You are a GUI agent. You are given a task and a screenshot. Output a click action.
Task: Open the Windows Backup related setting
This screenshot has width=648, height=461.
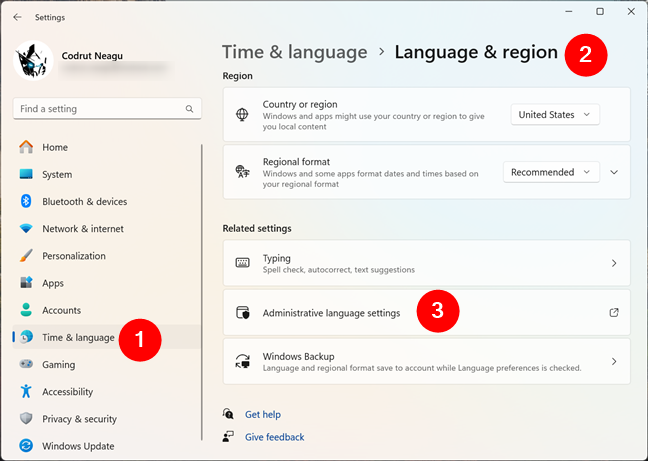[x=426, y=361]
